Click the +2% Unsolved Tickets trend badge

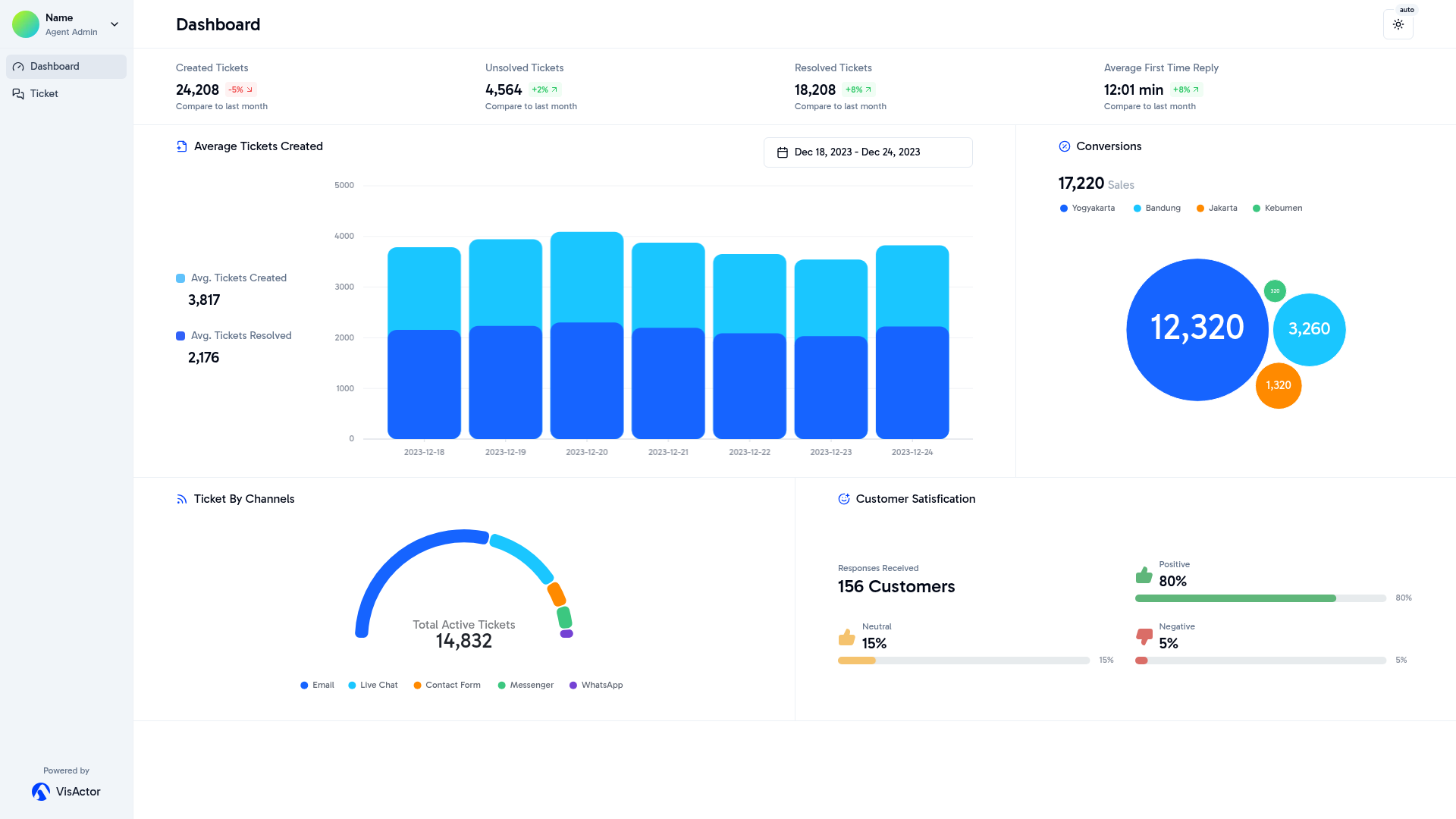tap(544, 89)
